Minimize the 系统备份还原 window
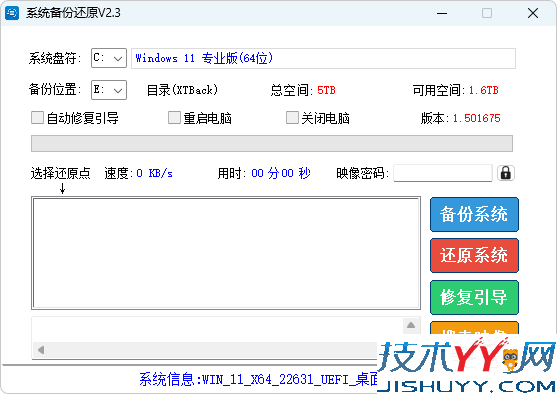Viewport: 557px width, 394px height. tap(442, 13)
